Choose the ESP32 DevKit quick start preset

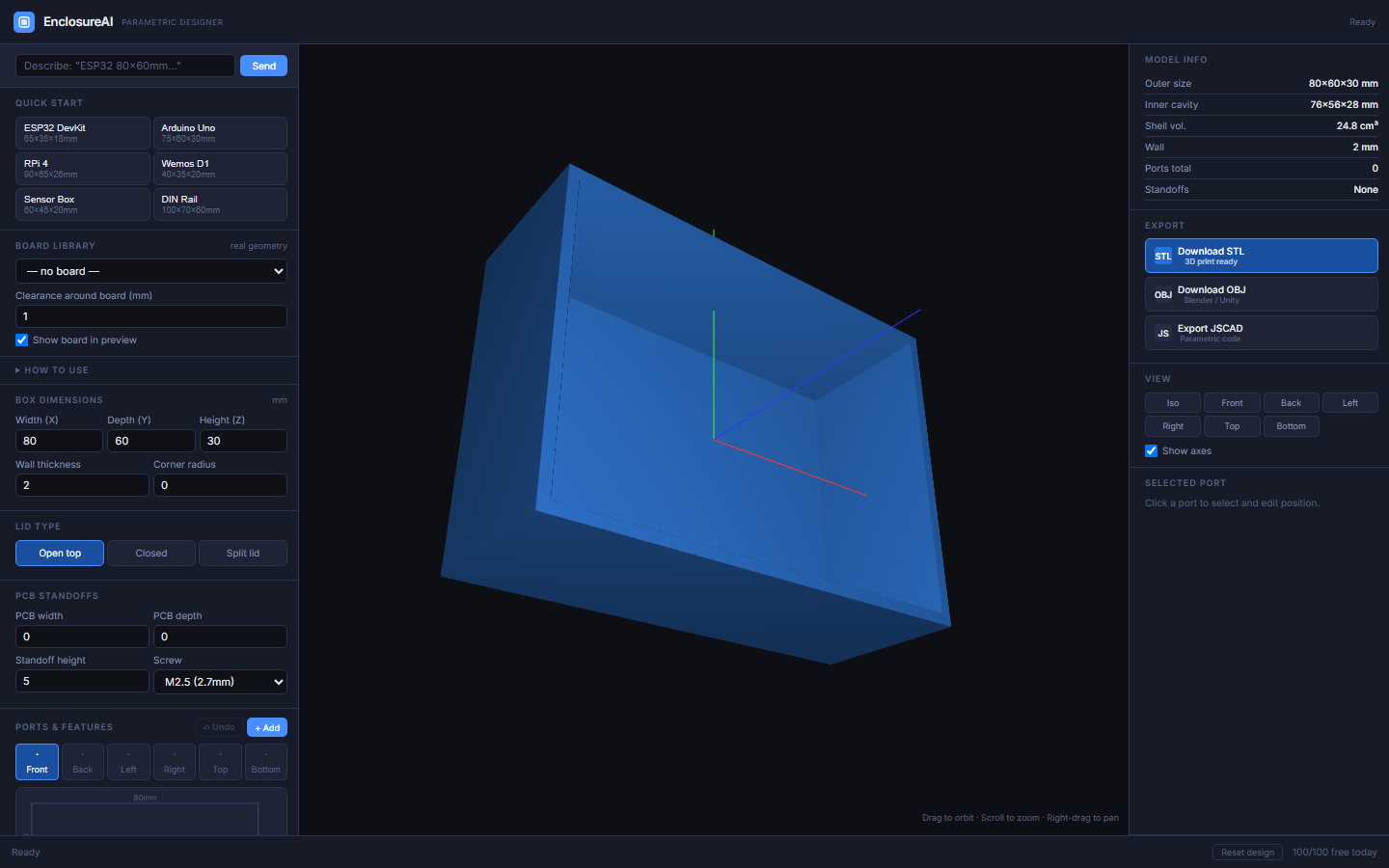[83, 133]
